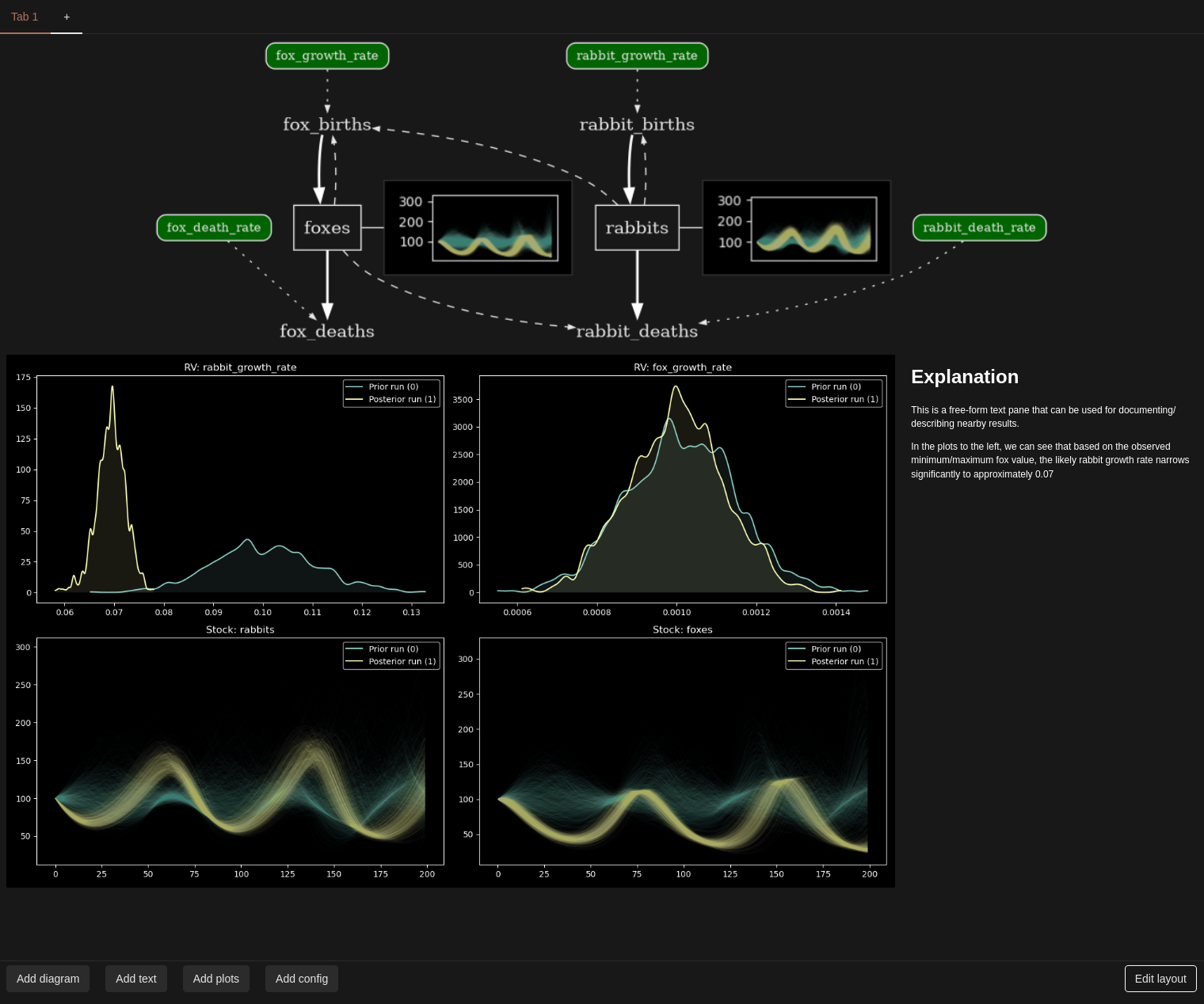Open Edit layout mode
The width and height of the screenshot is (1204, 1004).
(x=1160, y=979)
